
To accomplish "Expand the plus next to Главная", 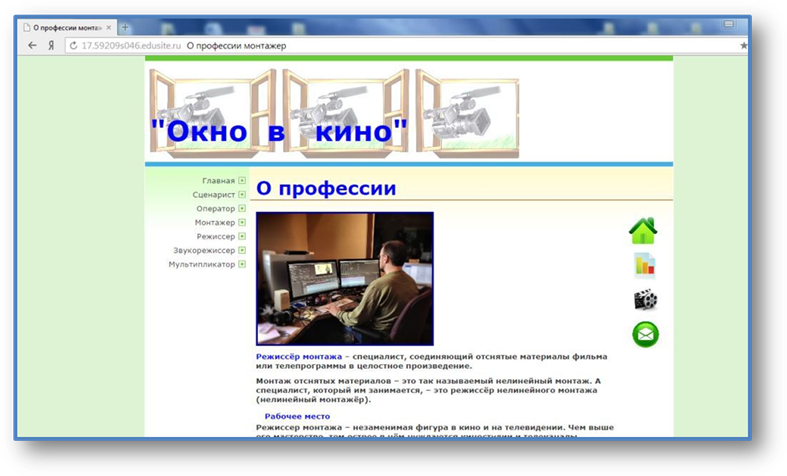I will [x=242, y=180].
